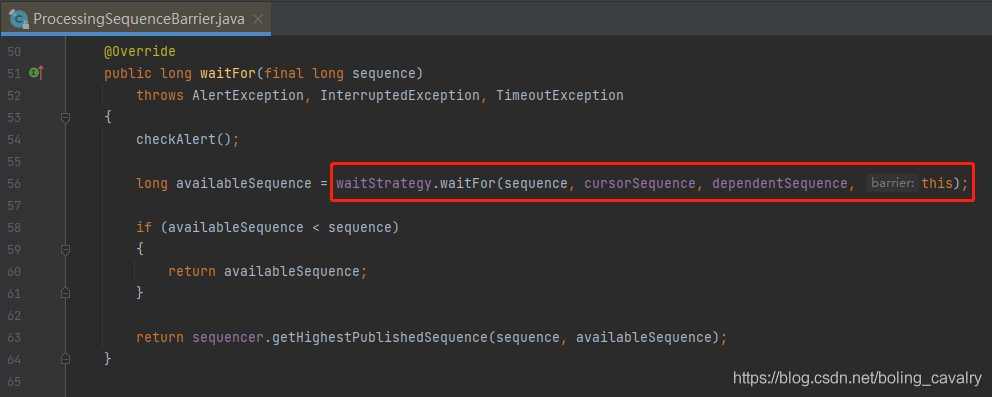Click the method fold end marker on line 64

65,359
